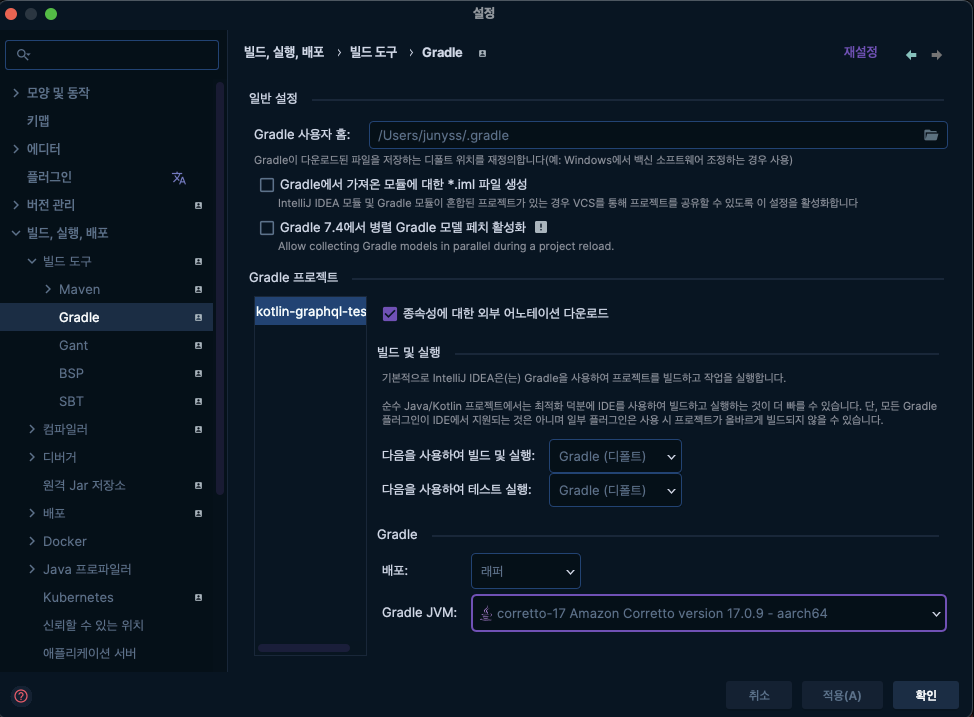974x717 pixels.
Task: Enable *.iml 파일 생성 checkbox
Action: (x=267, y=185)
